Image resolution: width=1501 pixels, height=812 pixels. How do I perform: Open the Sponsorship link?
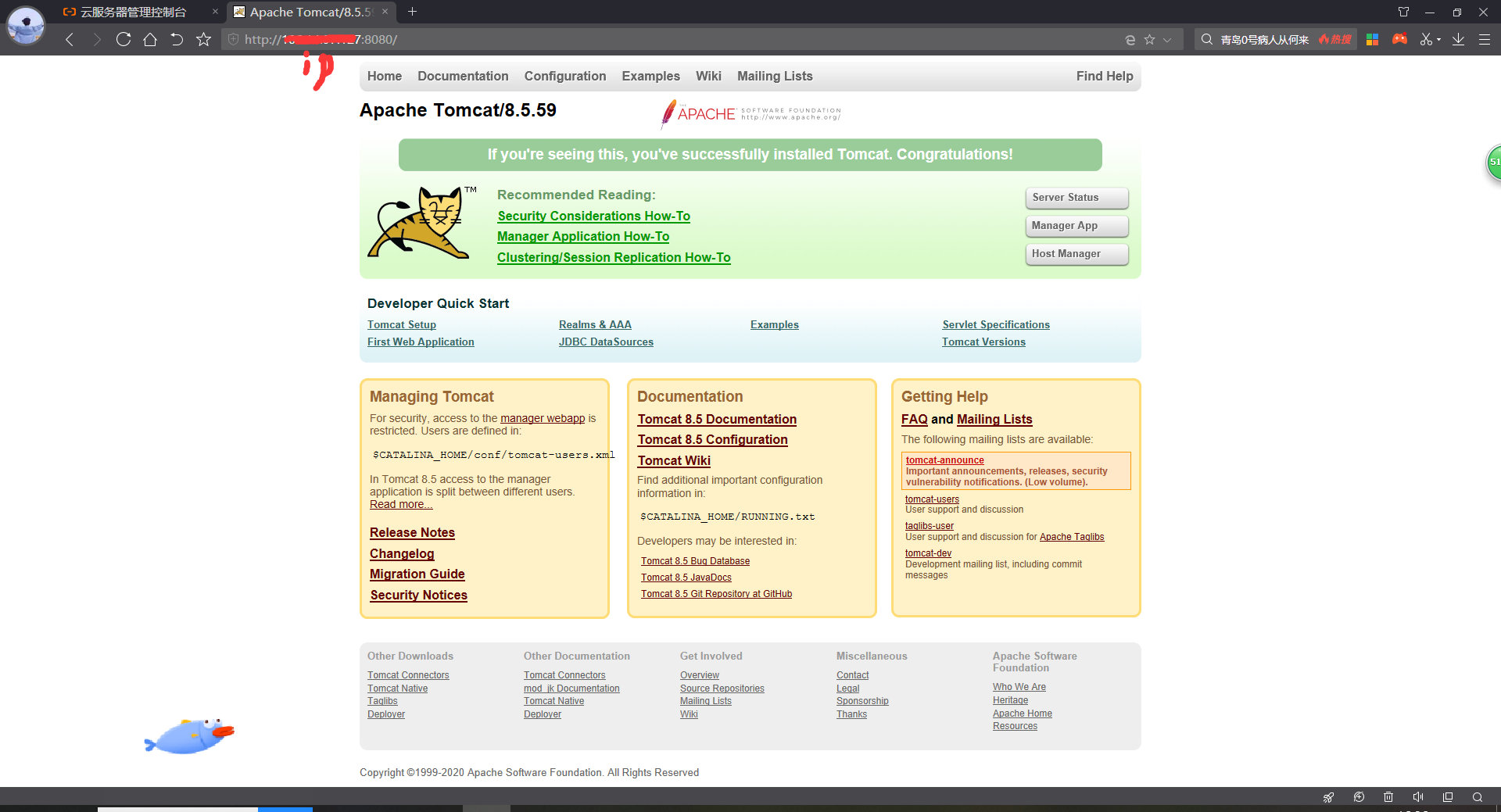point(862,701)
